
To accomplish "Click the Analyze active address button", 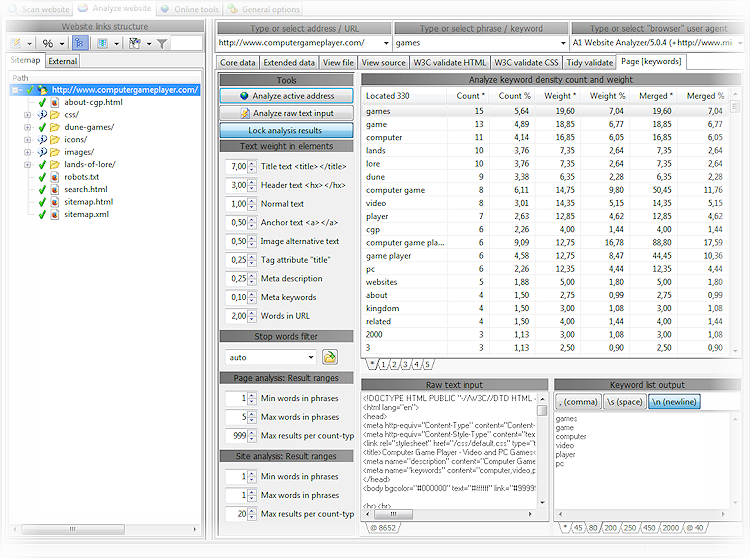I will click(x=287, y=96).
